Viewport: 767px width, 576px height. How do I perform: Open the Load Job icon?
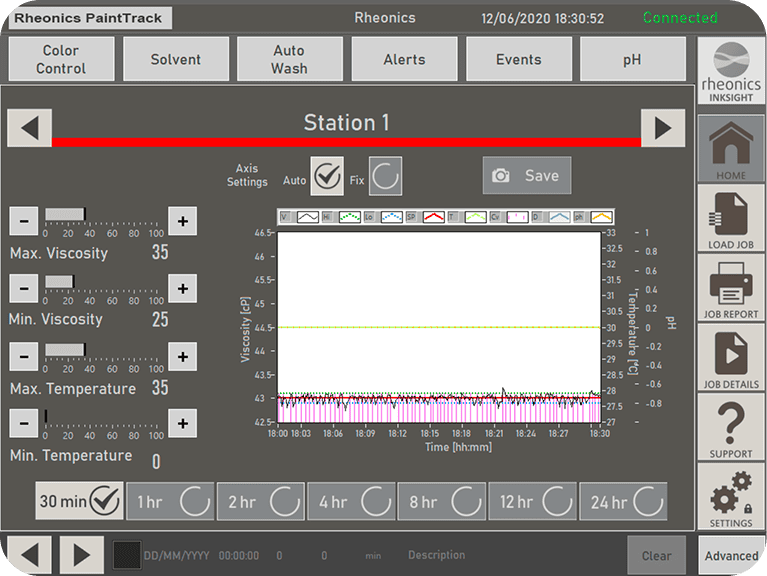tap(731, 217)
